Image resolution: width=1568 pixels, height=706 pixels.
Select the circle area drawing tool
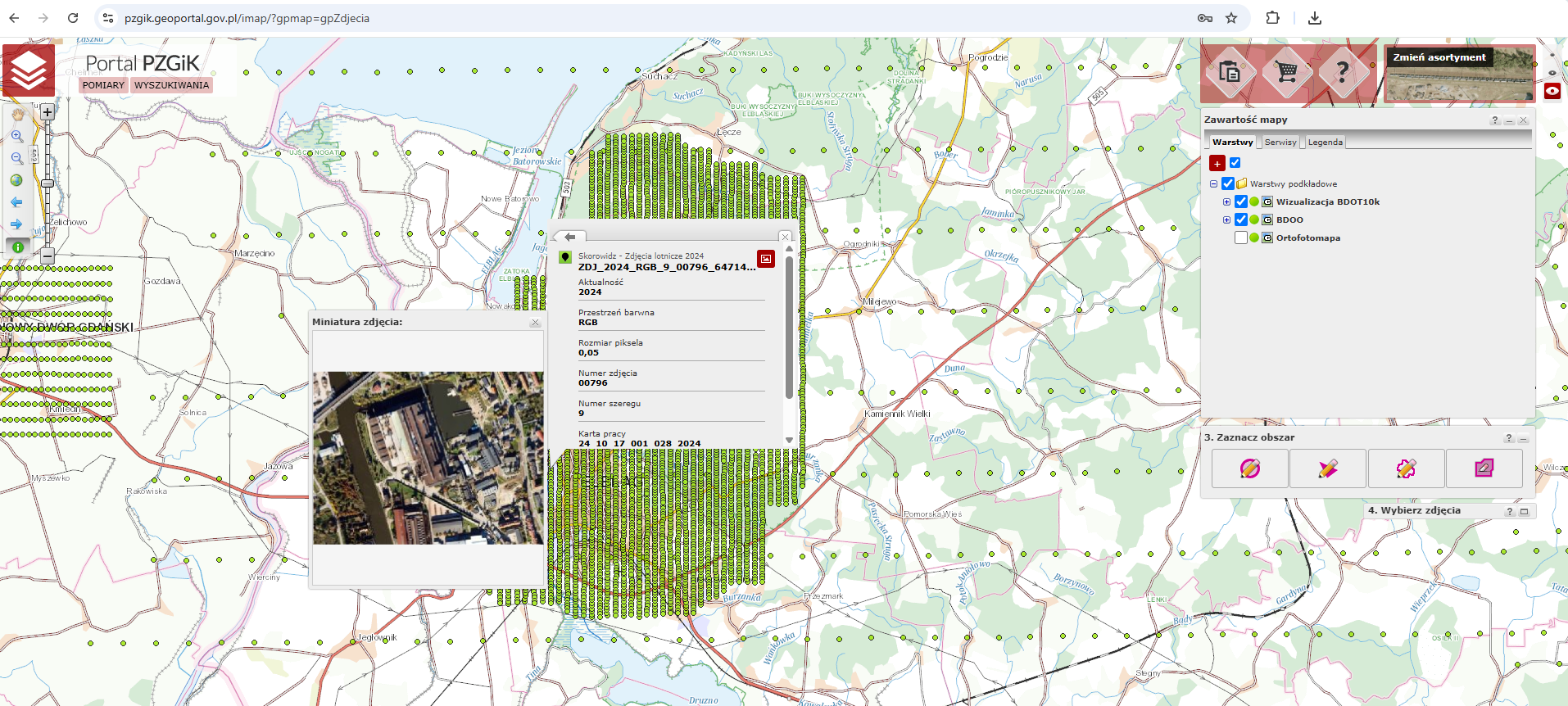point(1249,468)
